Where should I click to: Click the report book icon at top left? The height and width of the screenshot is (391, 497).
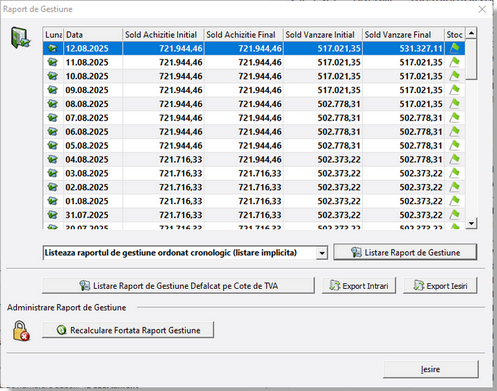[x=21, y=38]
